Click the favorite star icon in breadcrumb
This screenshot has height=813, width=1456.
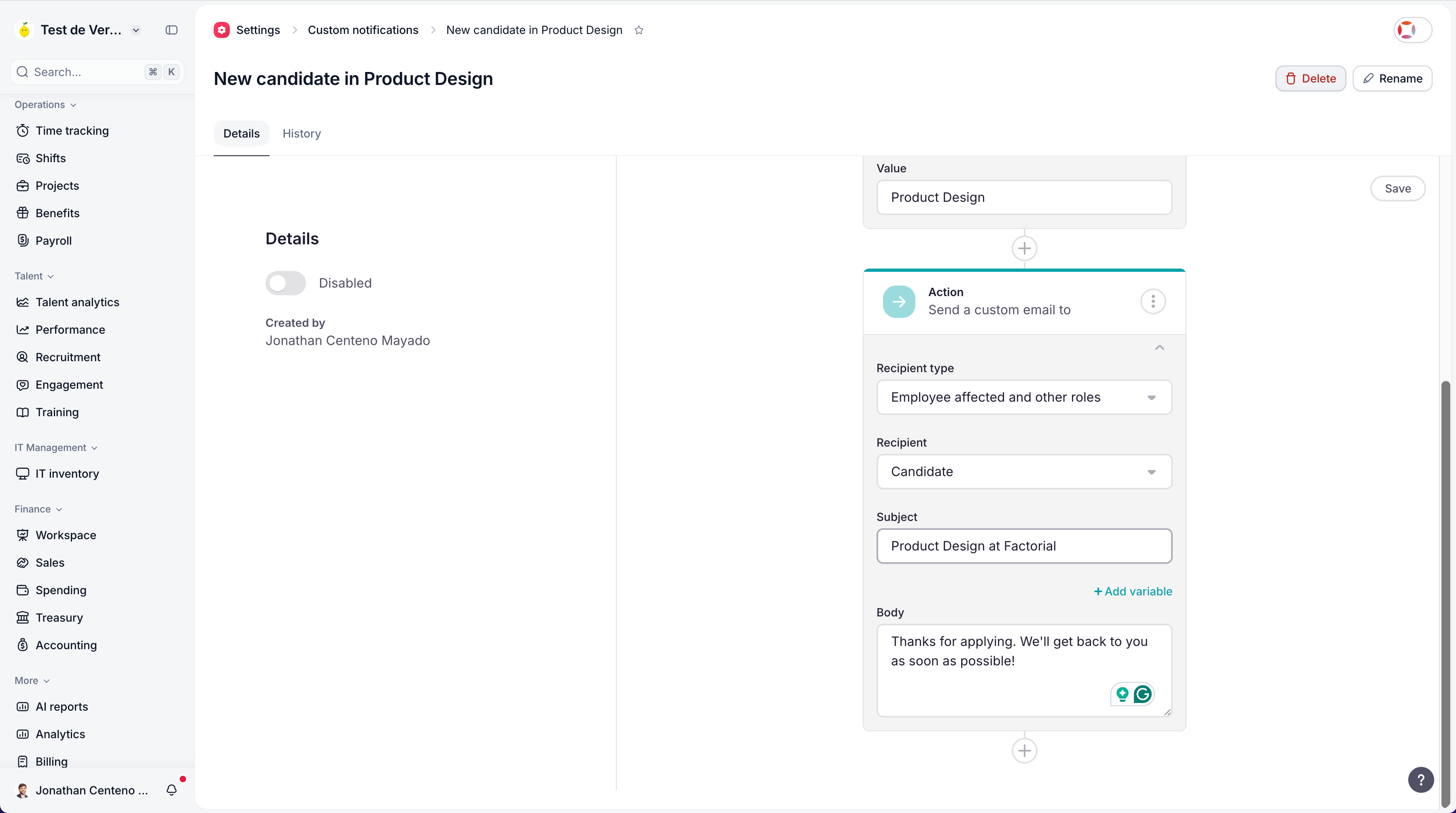tap(639, 30)
